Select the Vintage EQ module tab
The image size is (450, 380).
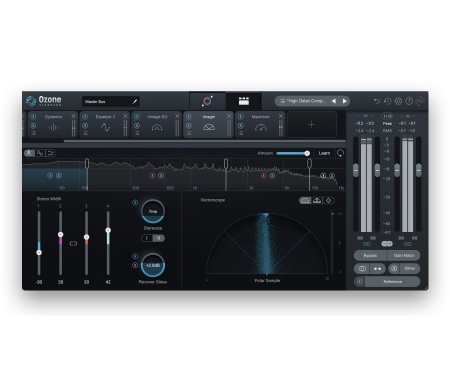click(157, 125)
